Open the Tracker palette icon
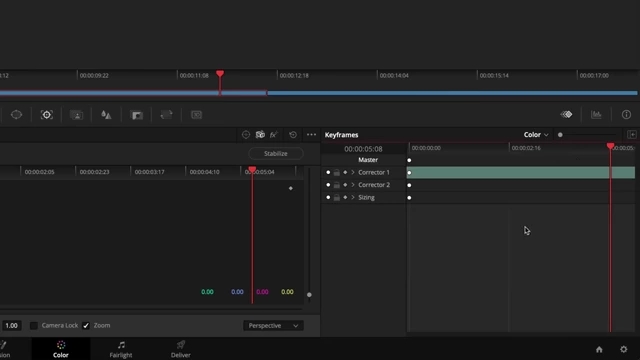 (47, 115)
